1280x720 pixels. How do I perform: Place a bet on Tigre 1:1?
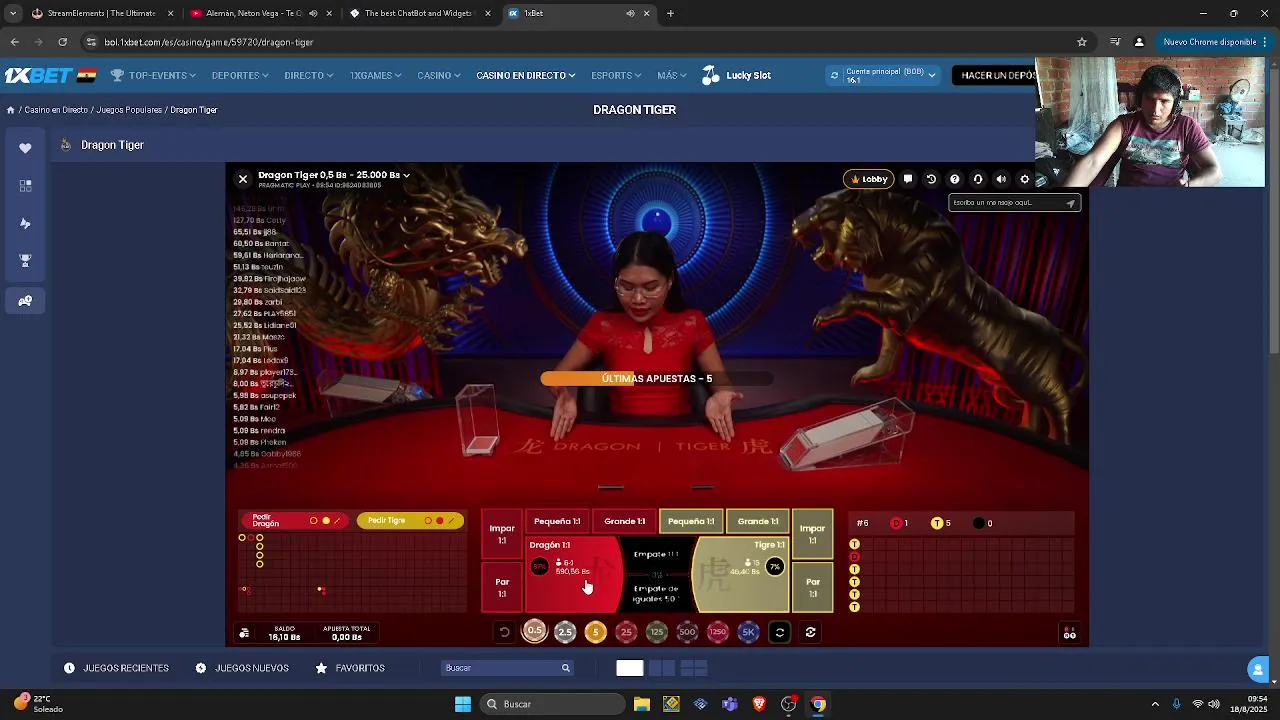(741, 574)
